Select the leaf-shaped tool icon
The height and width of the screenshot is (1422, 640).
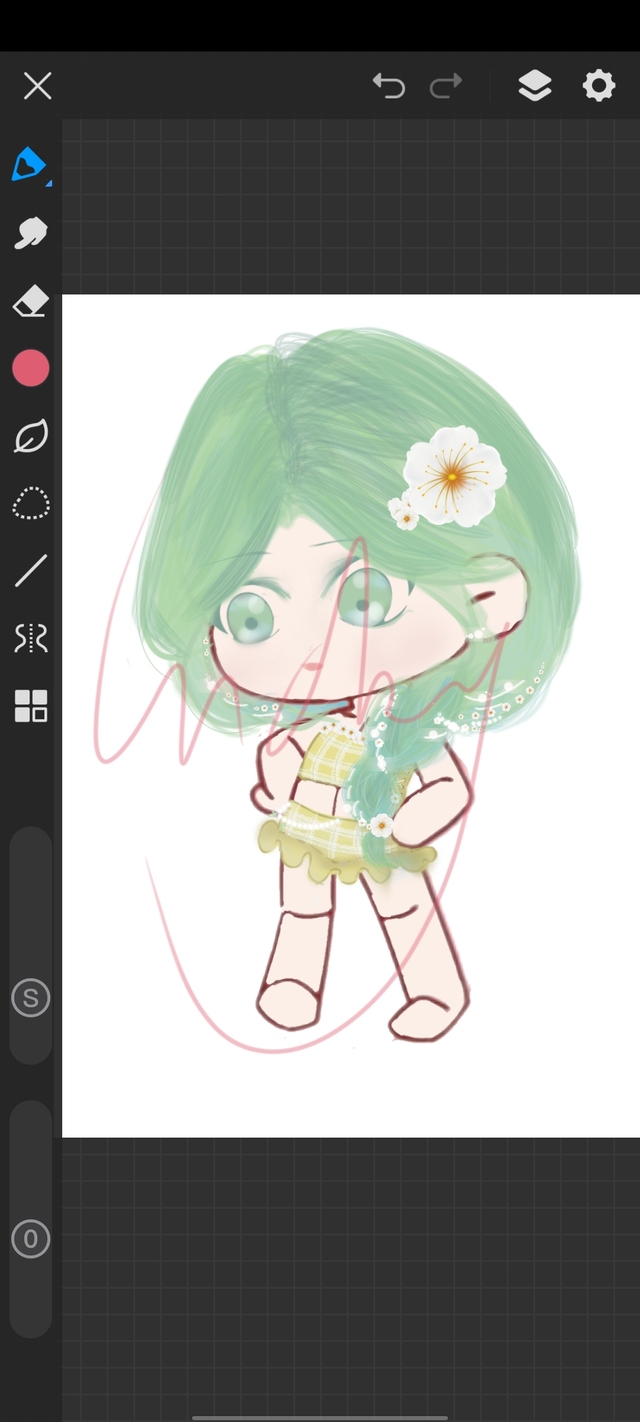tap(30, 437)
